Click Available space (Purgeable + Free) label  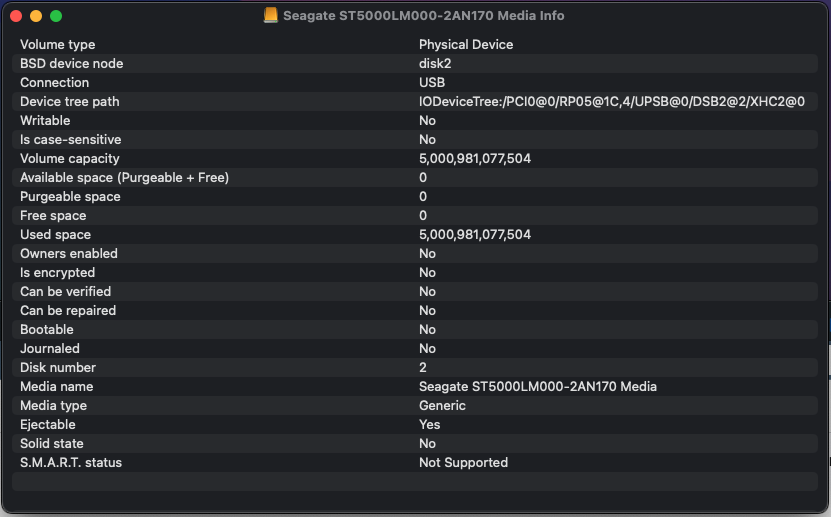pyautogui.click(x=125, y=178)
